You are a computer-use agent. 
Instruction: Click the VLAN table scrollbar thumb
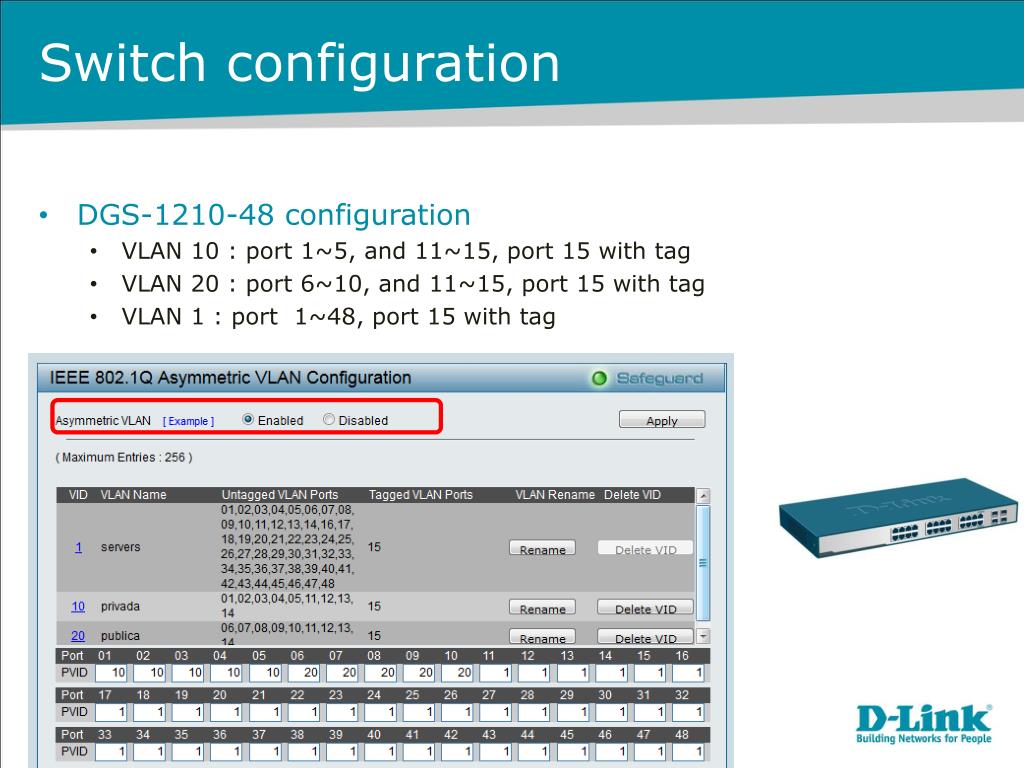[x=703, y=563]
